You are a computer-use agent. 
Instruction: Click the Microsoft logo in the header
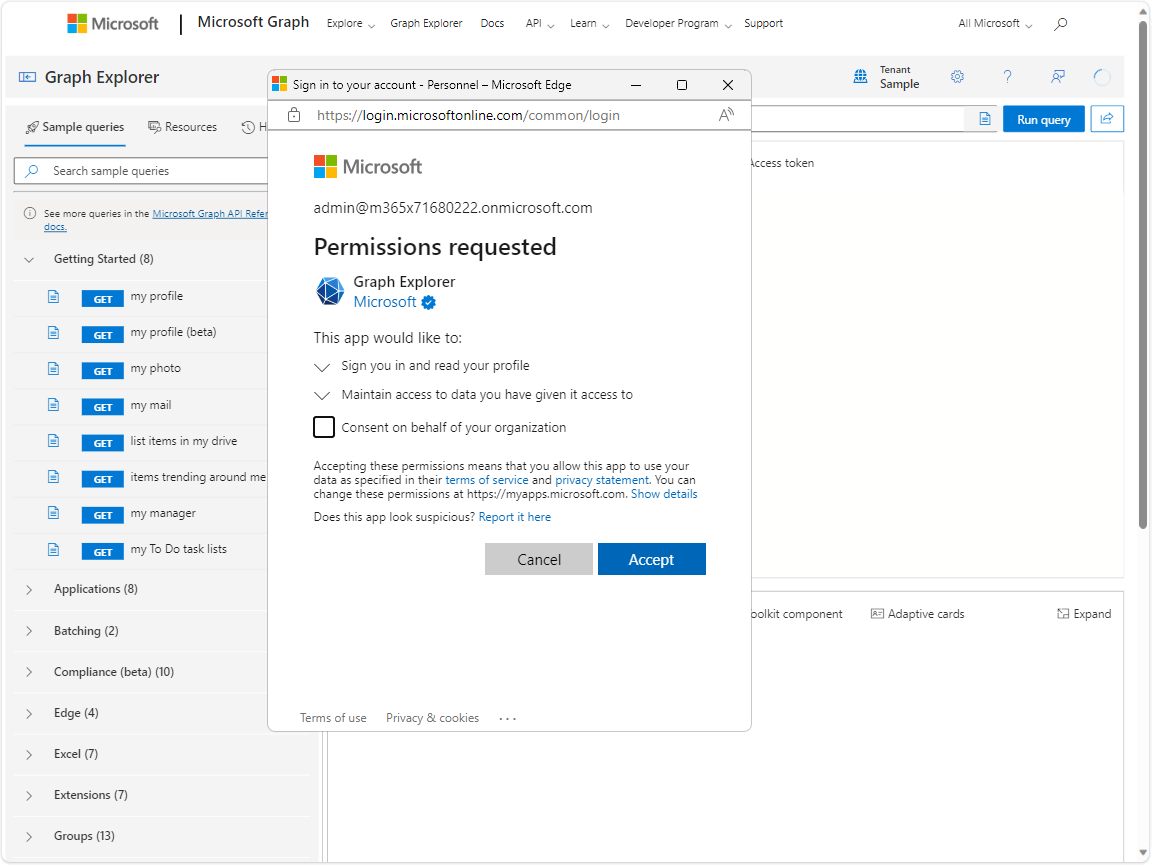pos(112,24)
